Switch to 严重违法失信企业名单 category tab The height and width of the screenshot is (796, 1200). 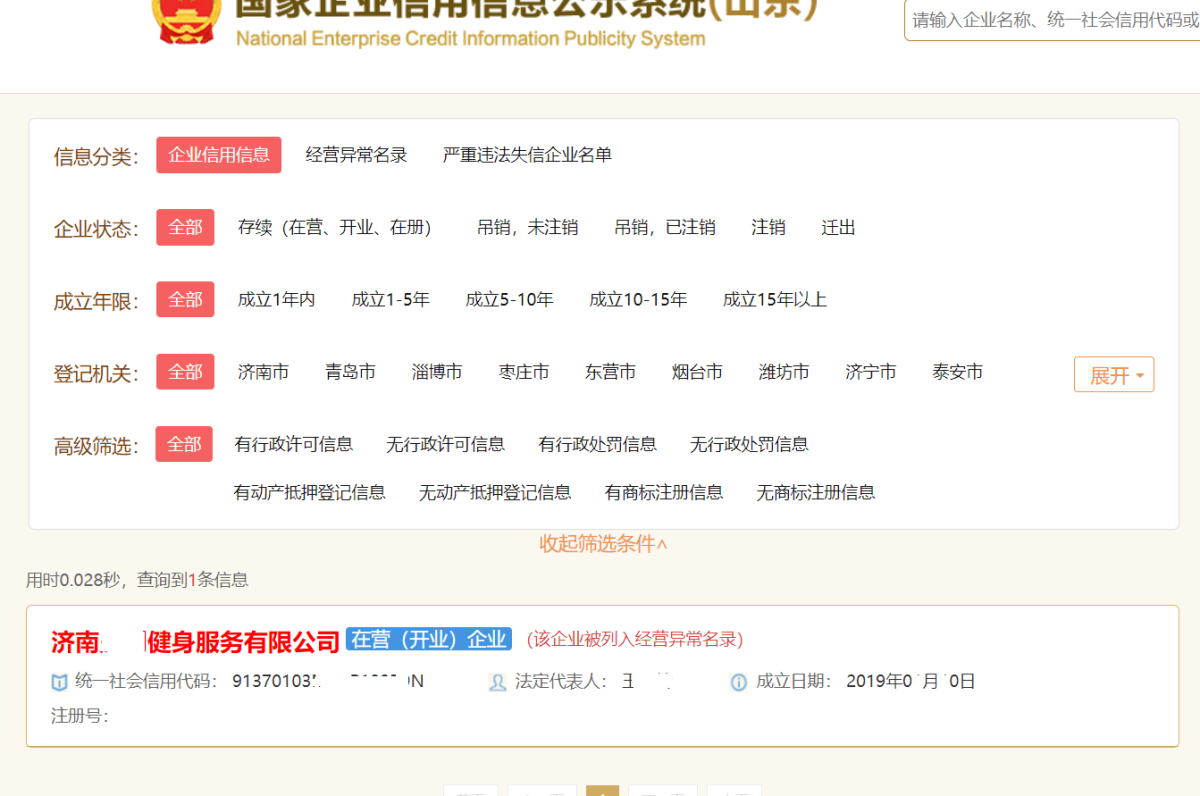click(x=527, y=155)
